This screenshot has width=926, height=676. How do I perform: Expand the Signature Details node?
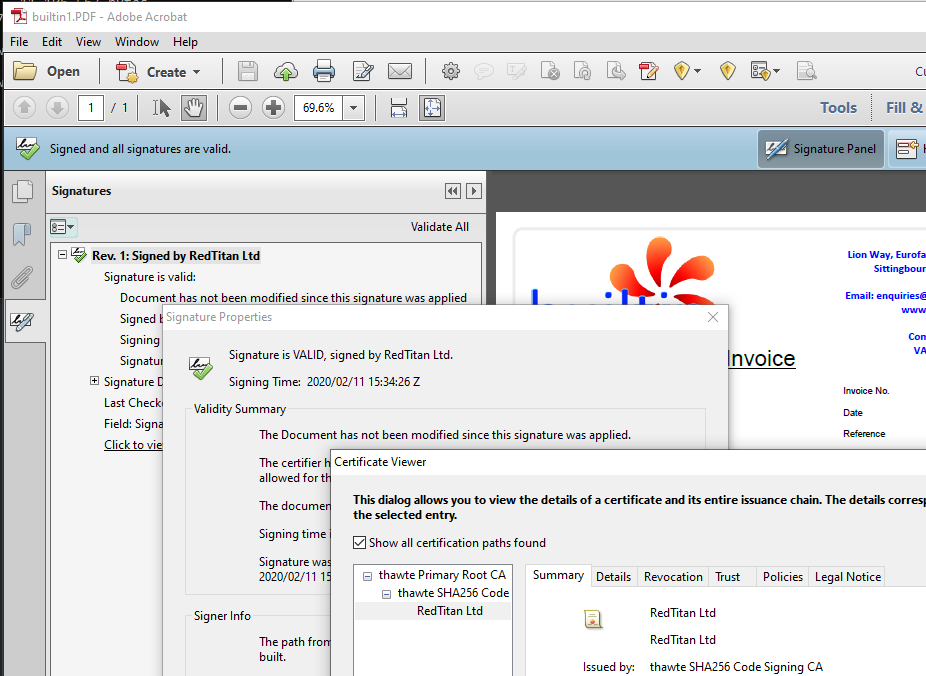coord(94,381)
